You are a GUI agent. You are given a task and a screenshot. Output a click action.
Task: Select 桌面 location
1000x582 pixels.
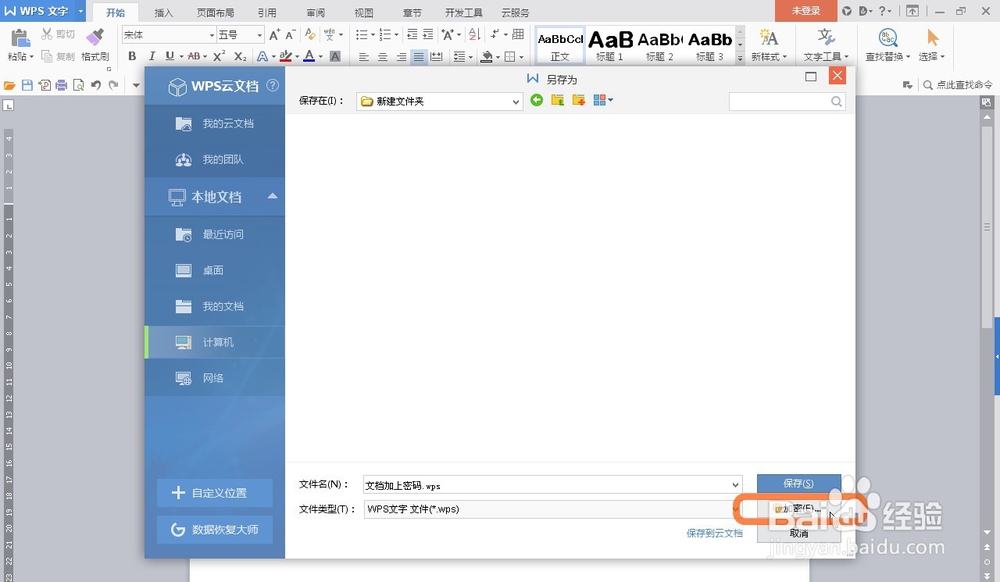(215, 270)
